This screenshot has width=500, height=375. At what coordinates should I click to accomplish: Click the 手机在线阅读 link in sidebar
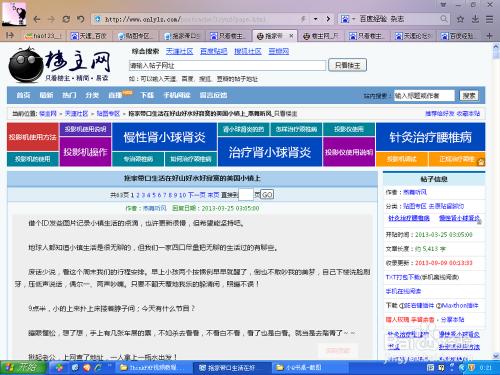(403, 291)
